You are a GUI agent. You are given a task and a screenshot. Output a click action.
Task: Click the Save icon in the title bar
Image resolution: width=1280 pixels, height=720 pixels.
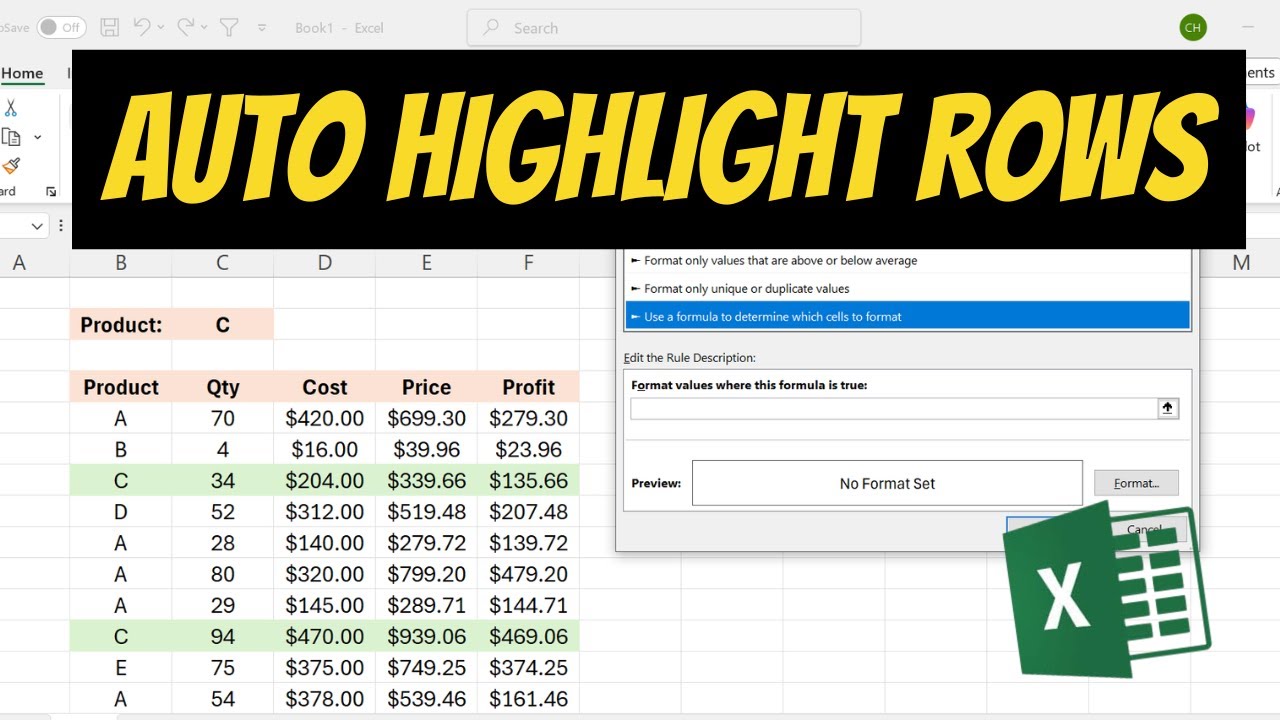click(x=110, y=28)
